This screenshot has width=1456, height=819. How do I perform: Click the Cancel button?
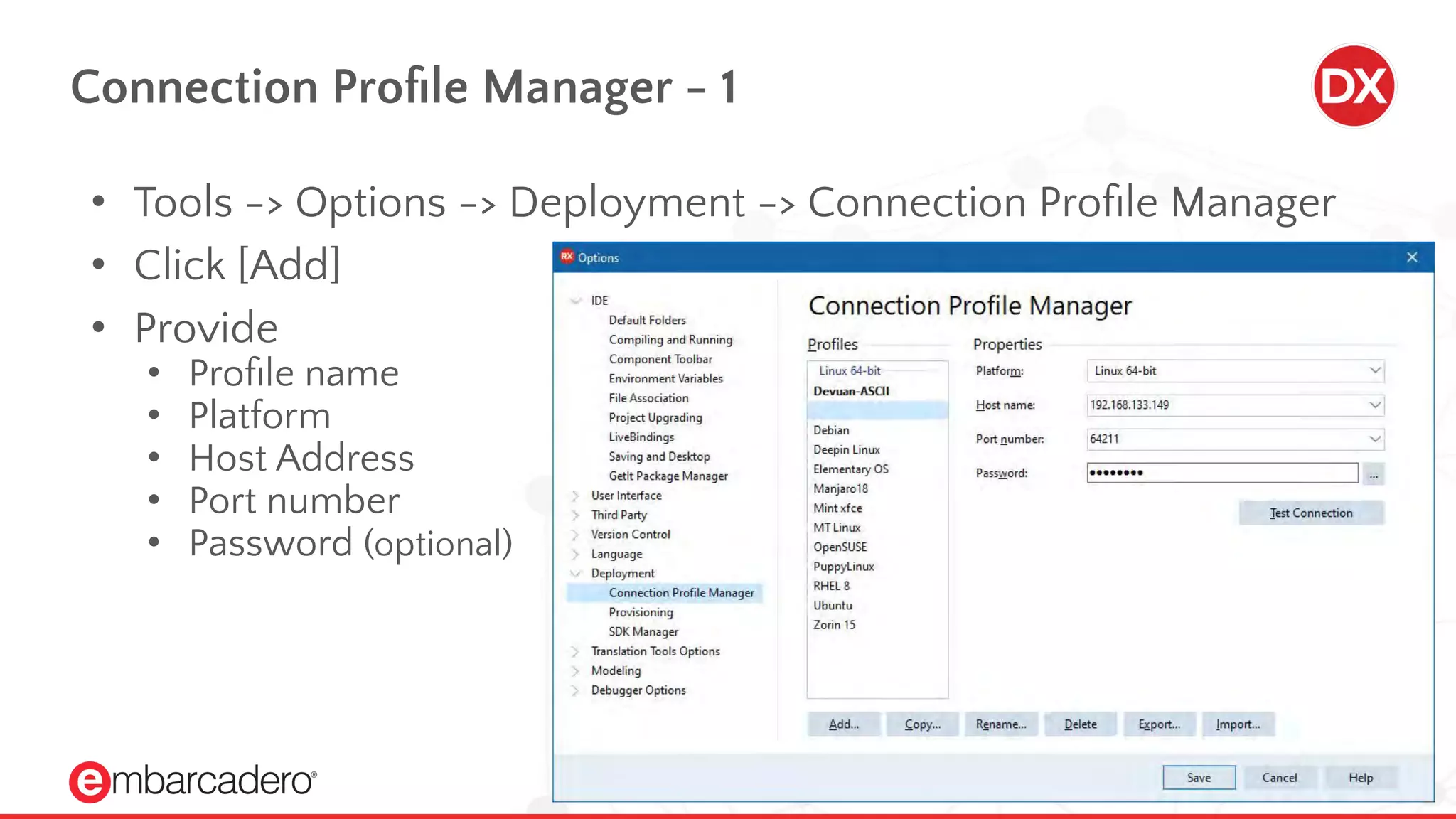point(1280,778)
